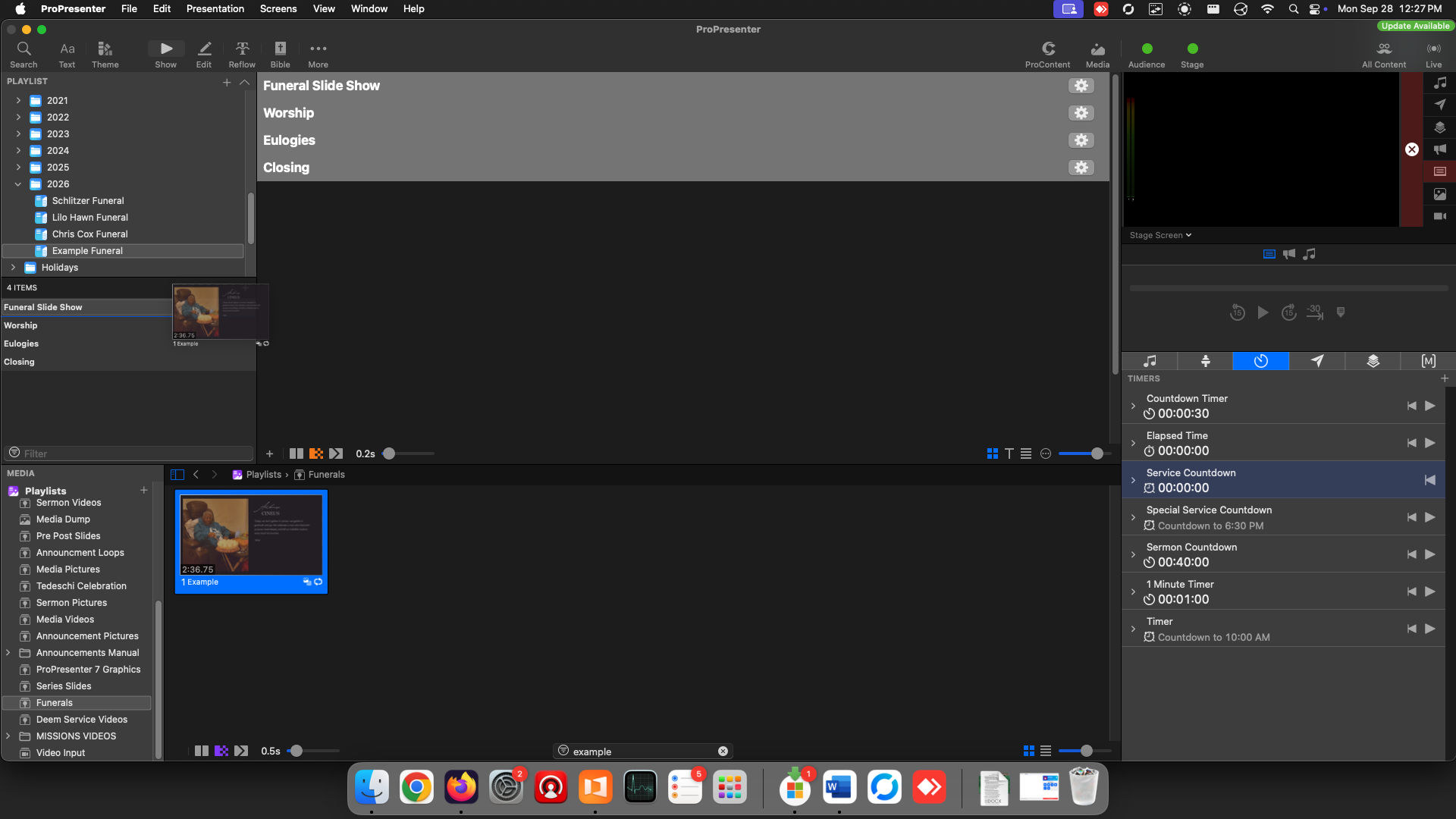Click the ProContent toolbar icon
Viewport: 1456px width, 819px height.
1047,55
